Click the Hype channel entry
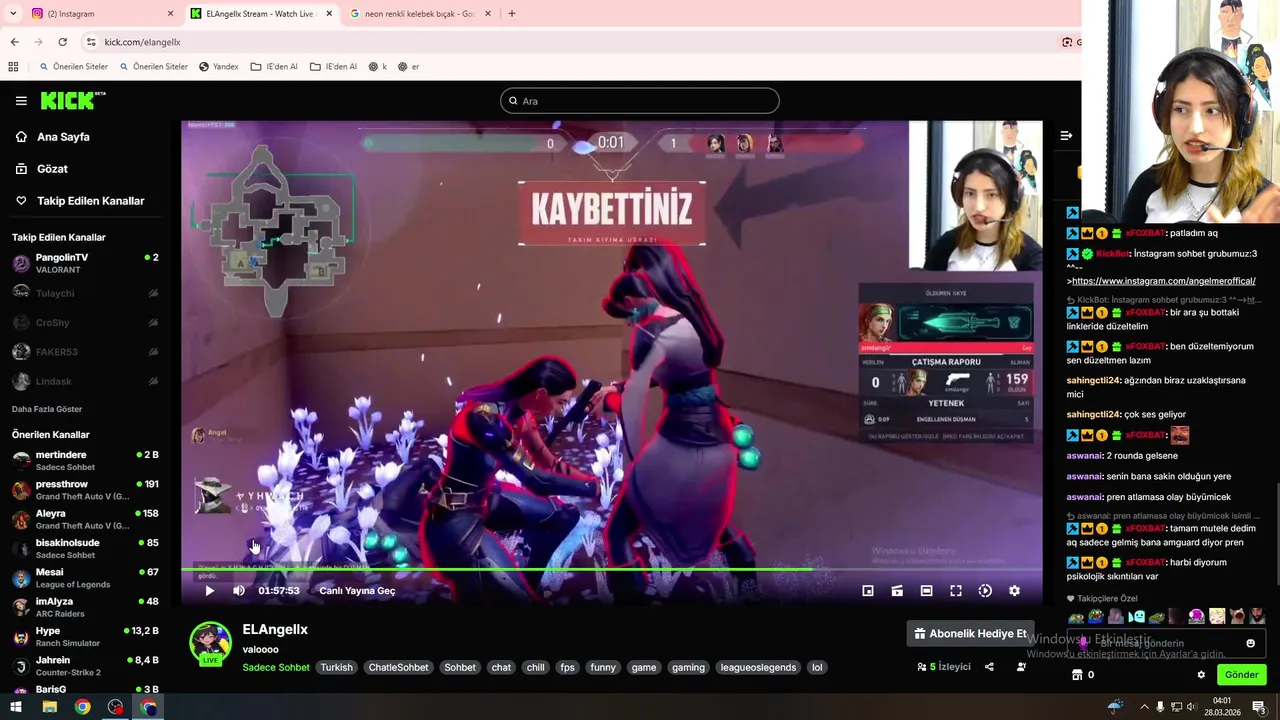Viewport: 1280px width, 720px height. [85, 637]
